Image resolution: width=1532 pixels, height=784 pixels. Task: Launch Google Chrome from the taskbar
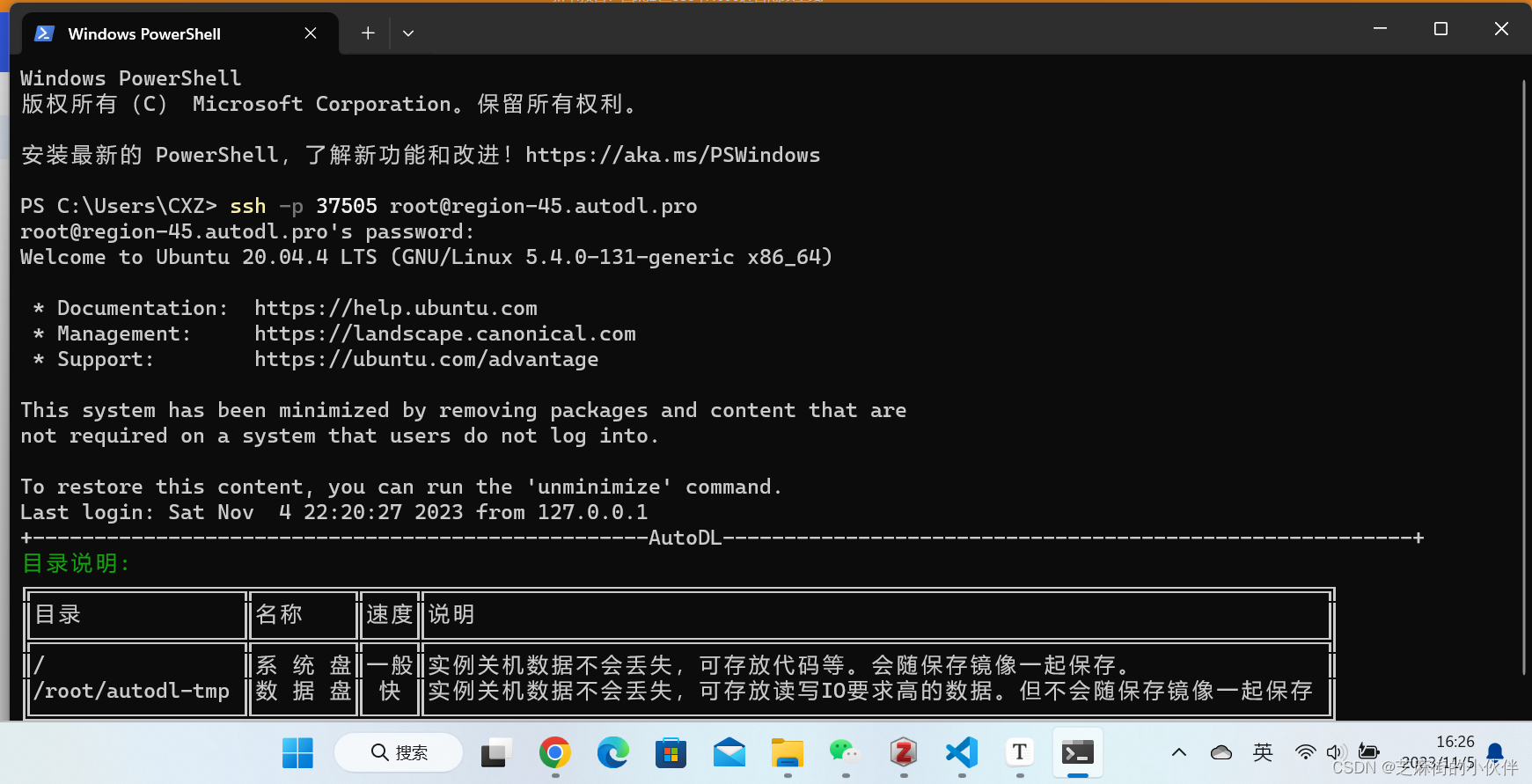coord(555,753)
